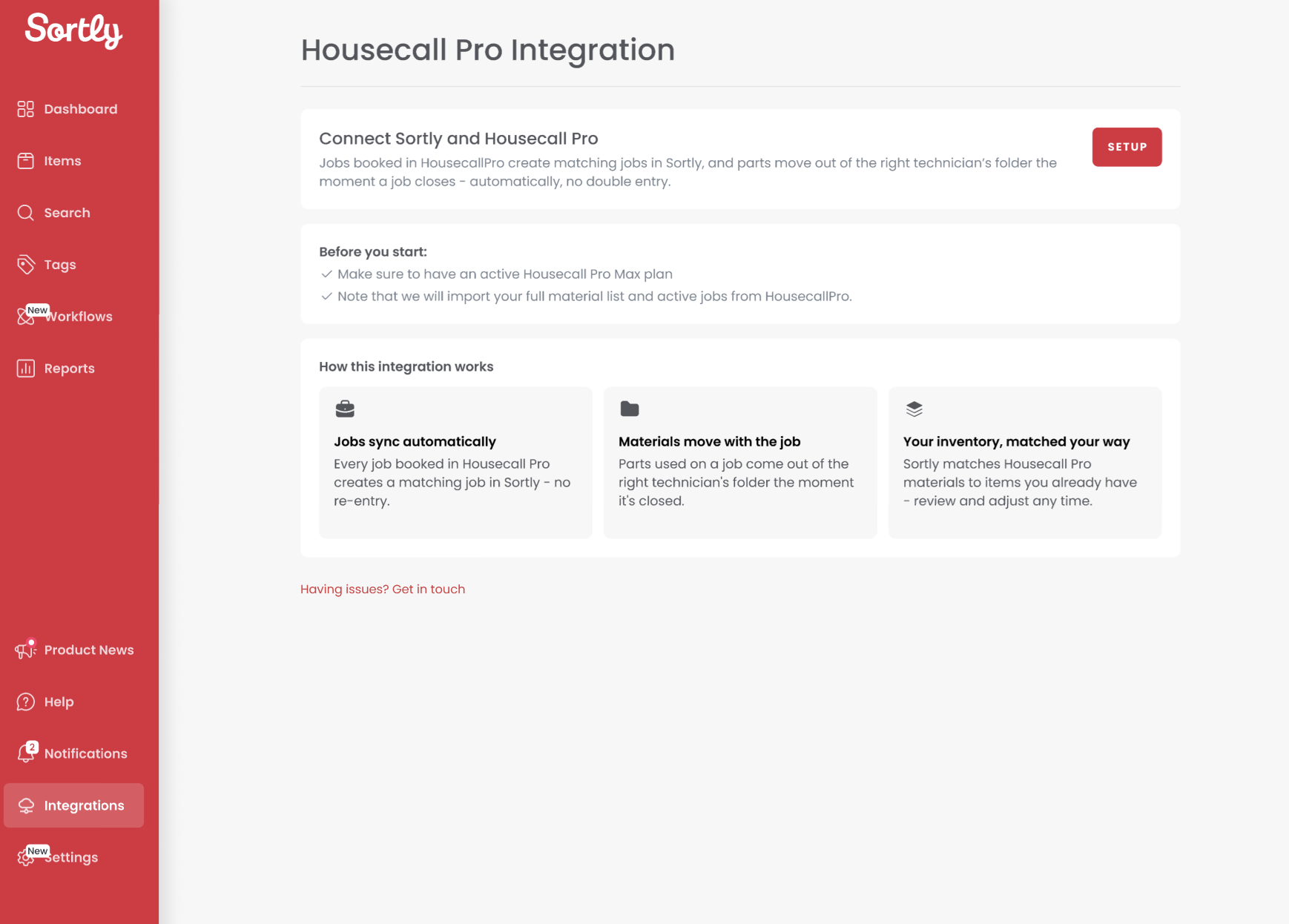Click the Dashboard grid icon
The width and height of the screenshot is (1289, 924).
[x=26, y=109]
